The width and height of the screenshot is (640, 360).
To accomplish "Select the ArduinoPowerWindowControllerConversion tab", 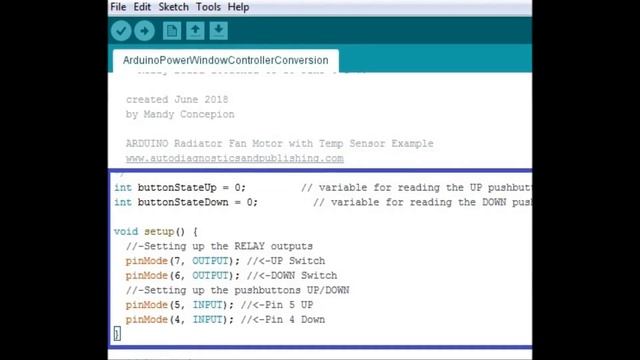I will click(226, 60).
